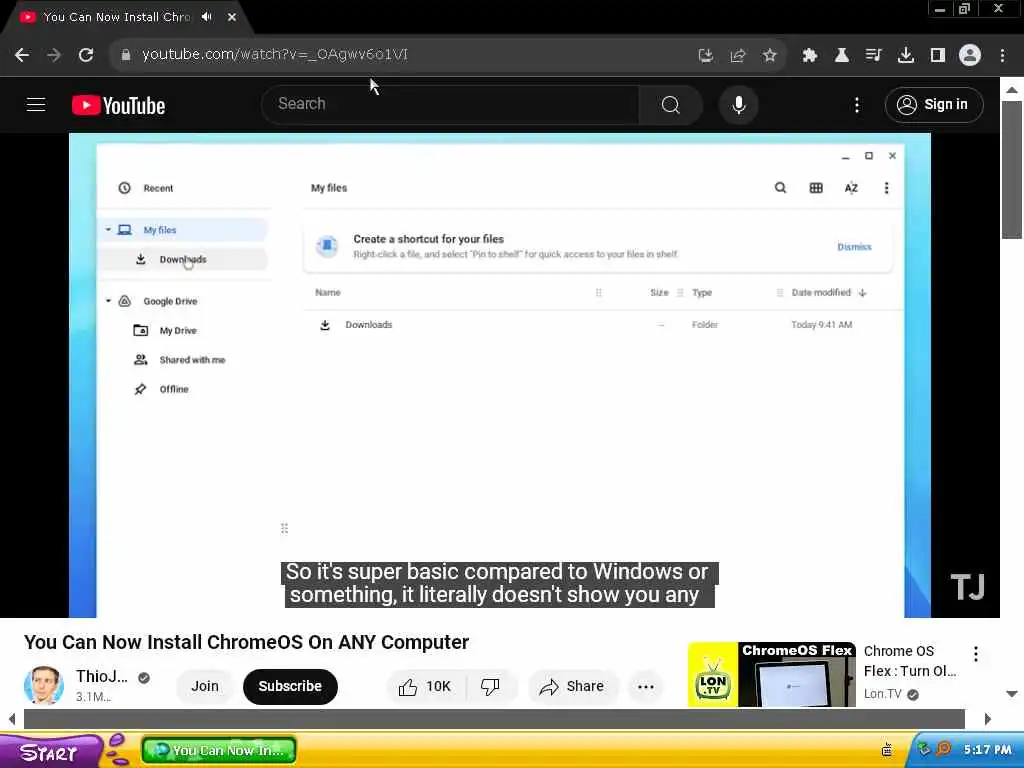Open the Extensions puzzle icon
This screenshot has width=1024, height=768.
pos(810,56)
